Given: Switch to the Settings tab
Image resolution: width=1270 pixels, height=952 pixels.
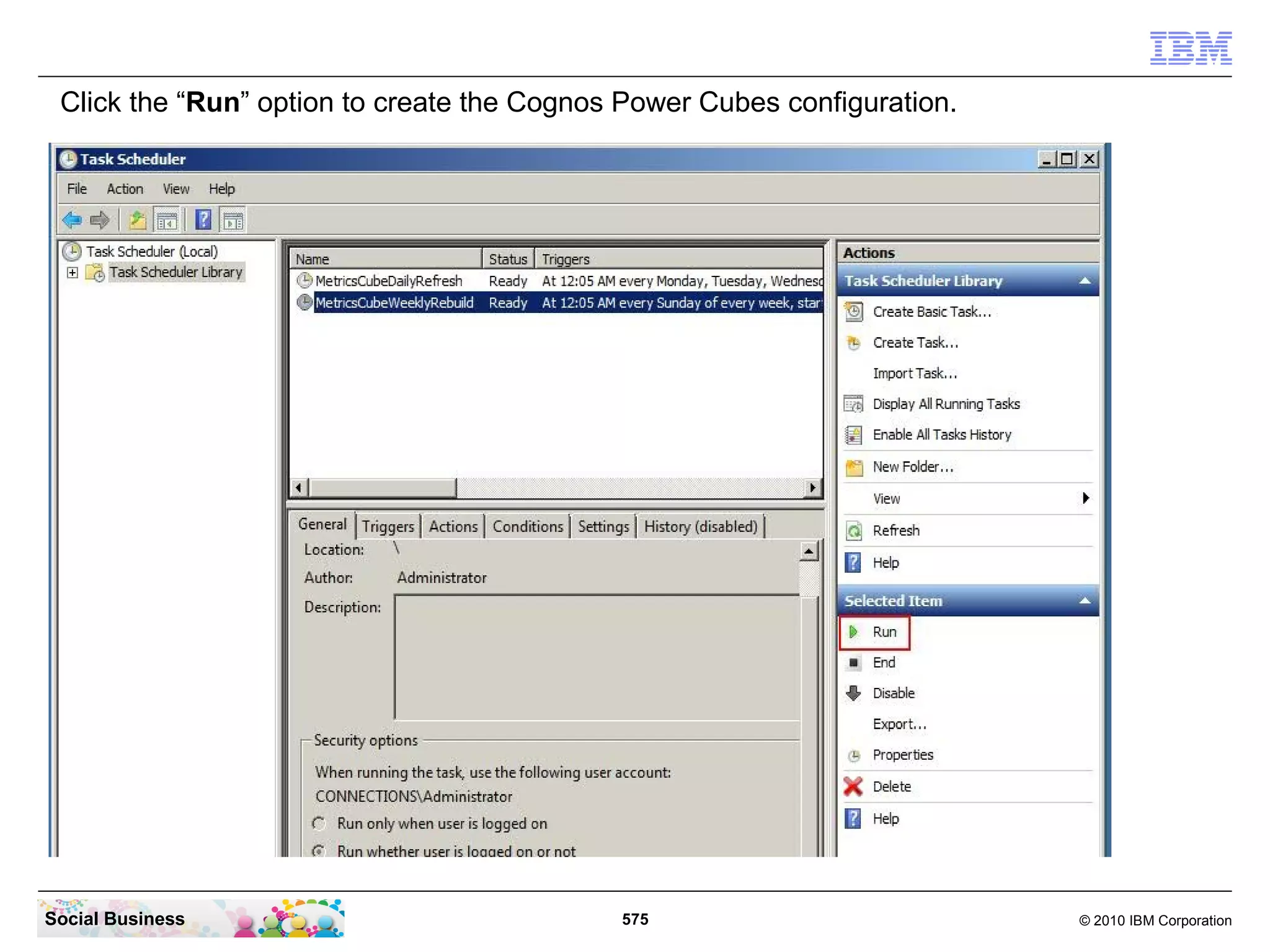Looking at the screenshot, I should (603, 527).
